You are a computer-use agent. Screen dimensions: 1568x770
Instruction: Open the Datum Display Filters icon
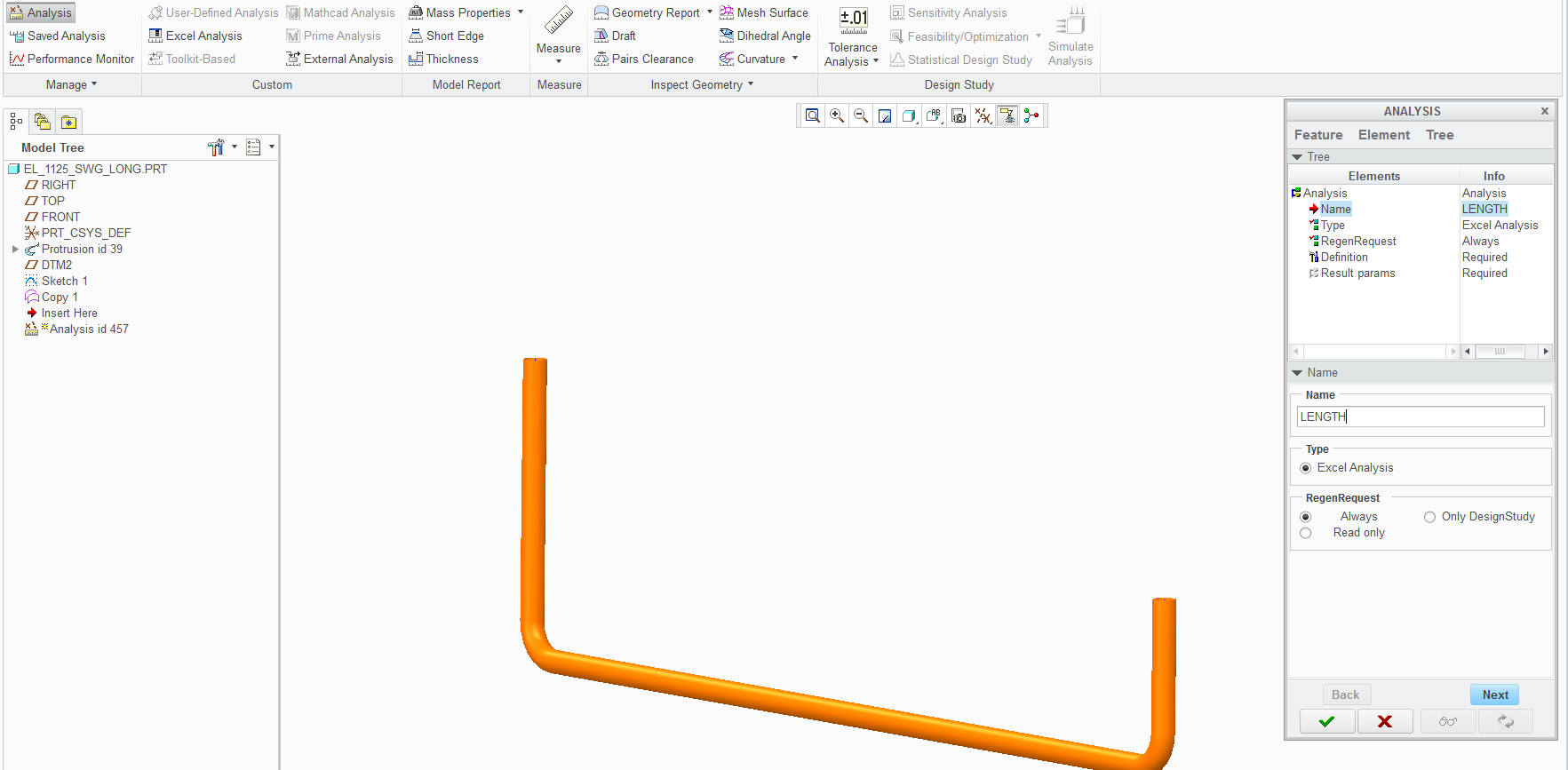(x=983, y=115)
